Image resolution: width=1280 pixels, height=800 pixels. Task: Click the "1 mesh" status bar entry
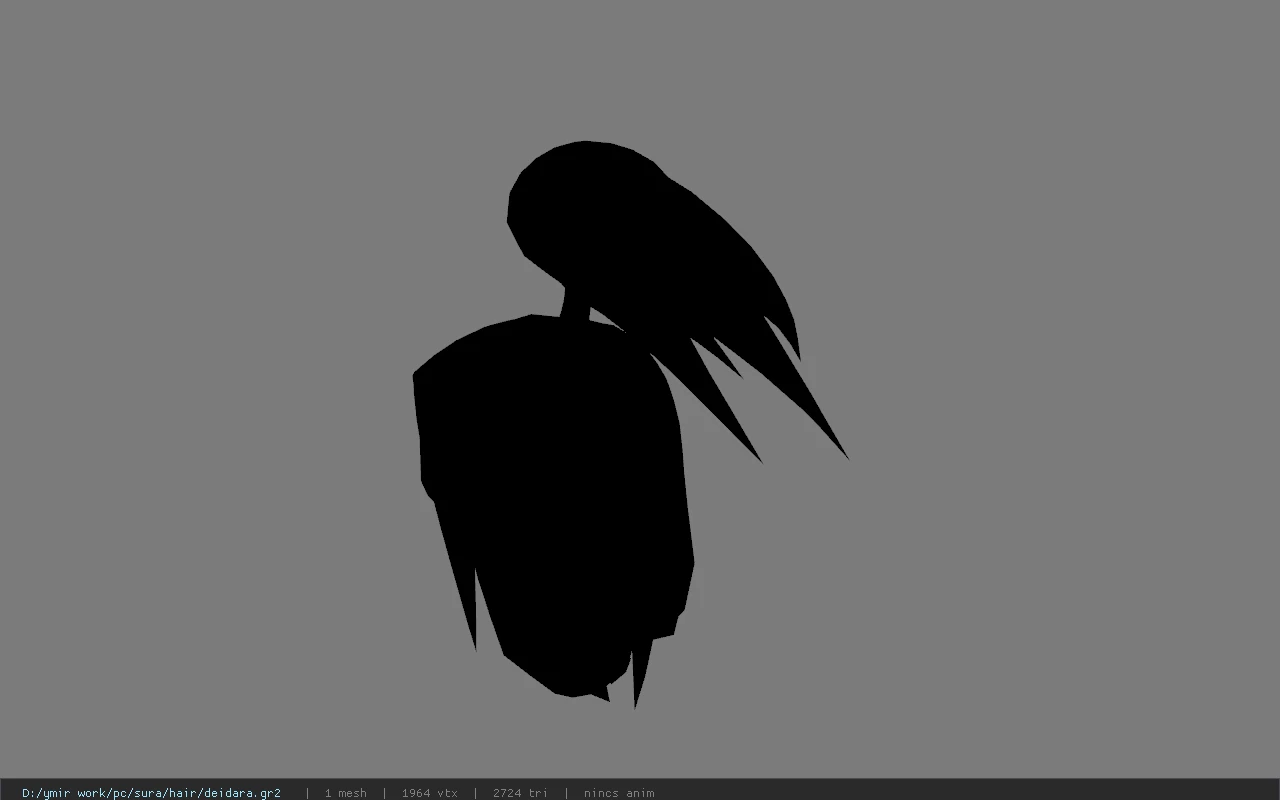point(345,793)
